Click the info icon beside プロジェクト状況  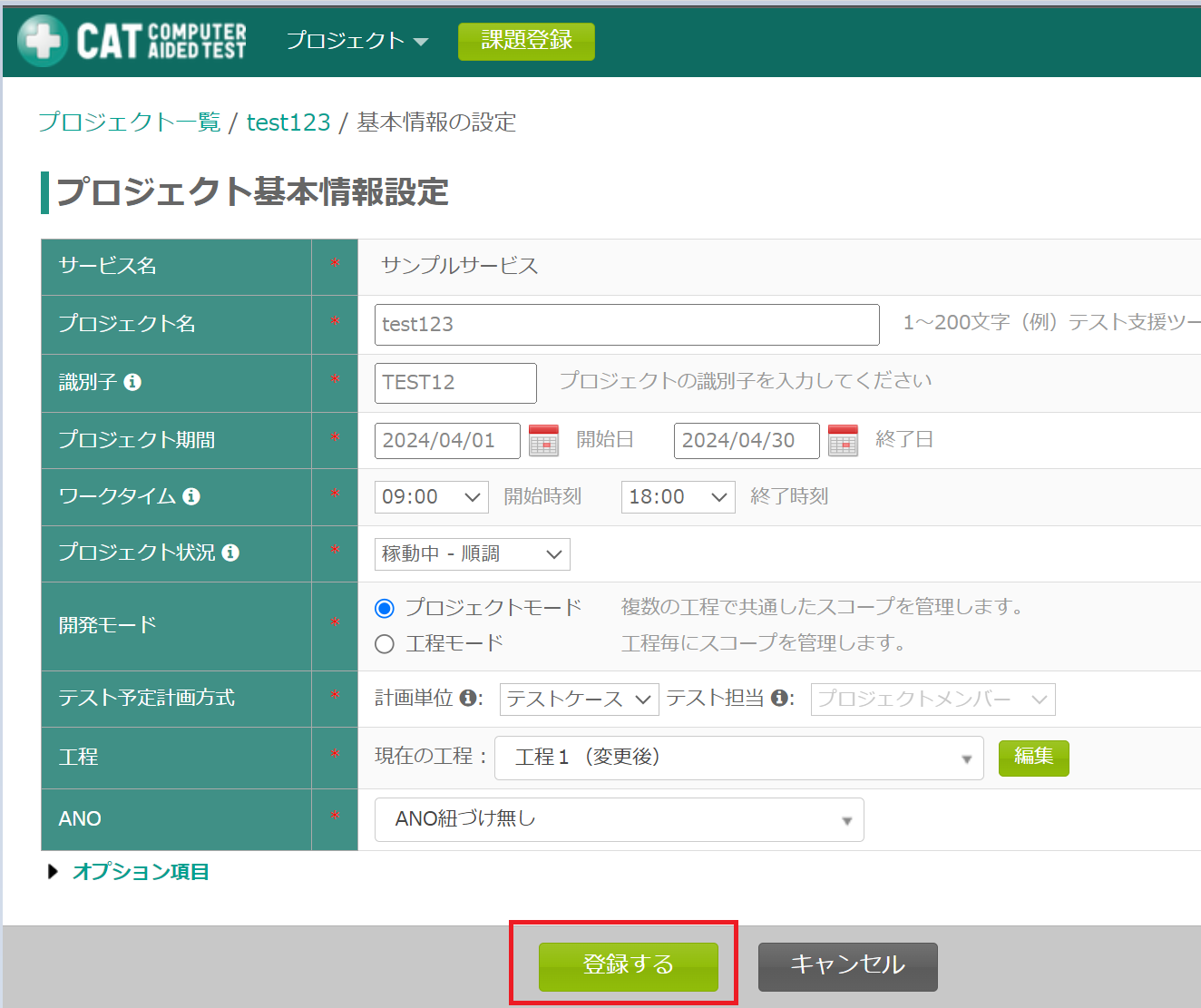[230, 553]
